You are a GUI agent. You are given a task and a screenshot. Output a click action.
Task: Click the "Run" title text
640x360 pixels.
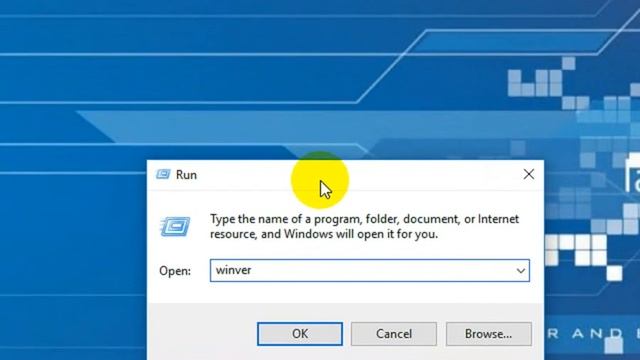[186, 175]
